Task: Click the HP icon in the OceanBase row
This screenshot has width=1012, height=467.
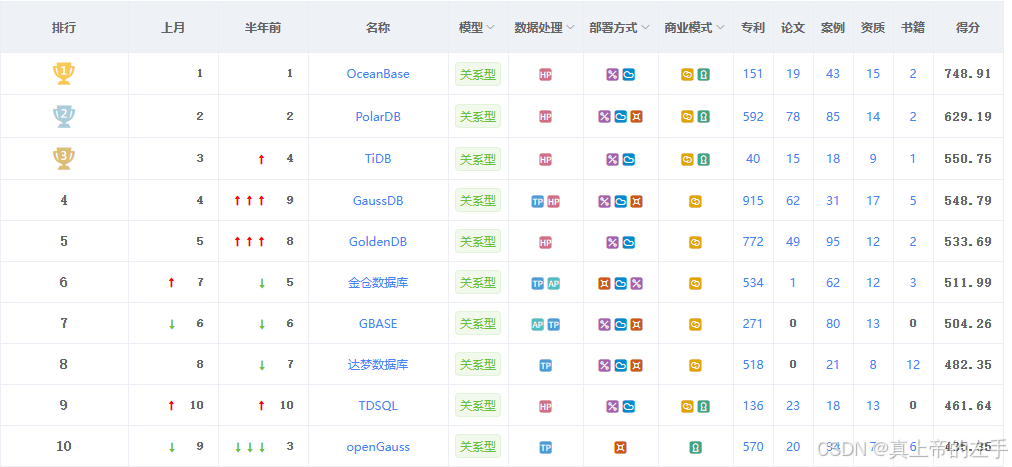Action: (545, 75)
